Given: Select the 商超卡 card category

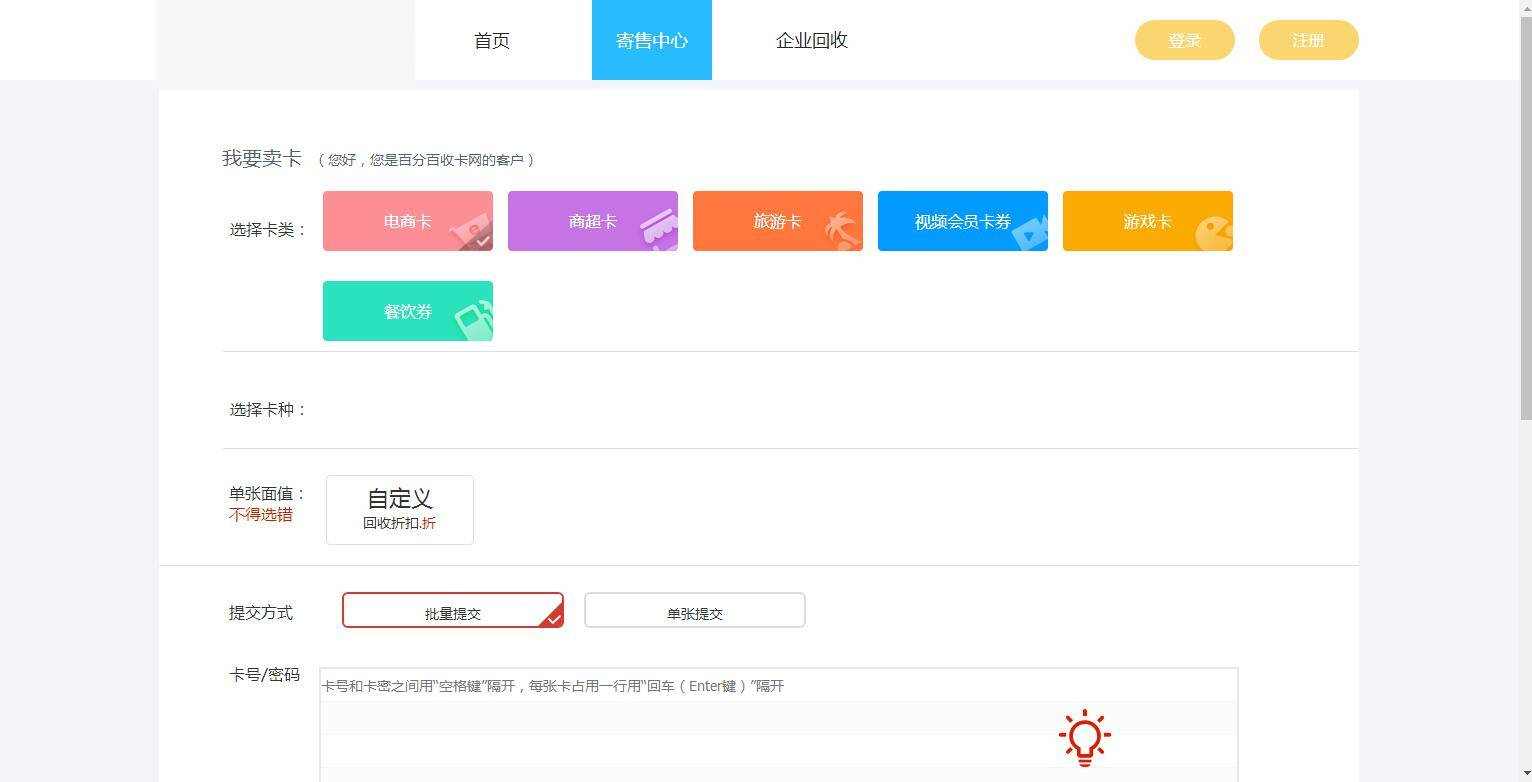Looking at the screenshot, I should coord(592,221).
